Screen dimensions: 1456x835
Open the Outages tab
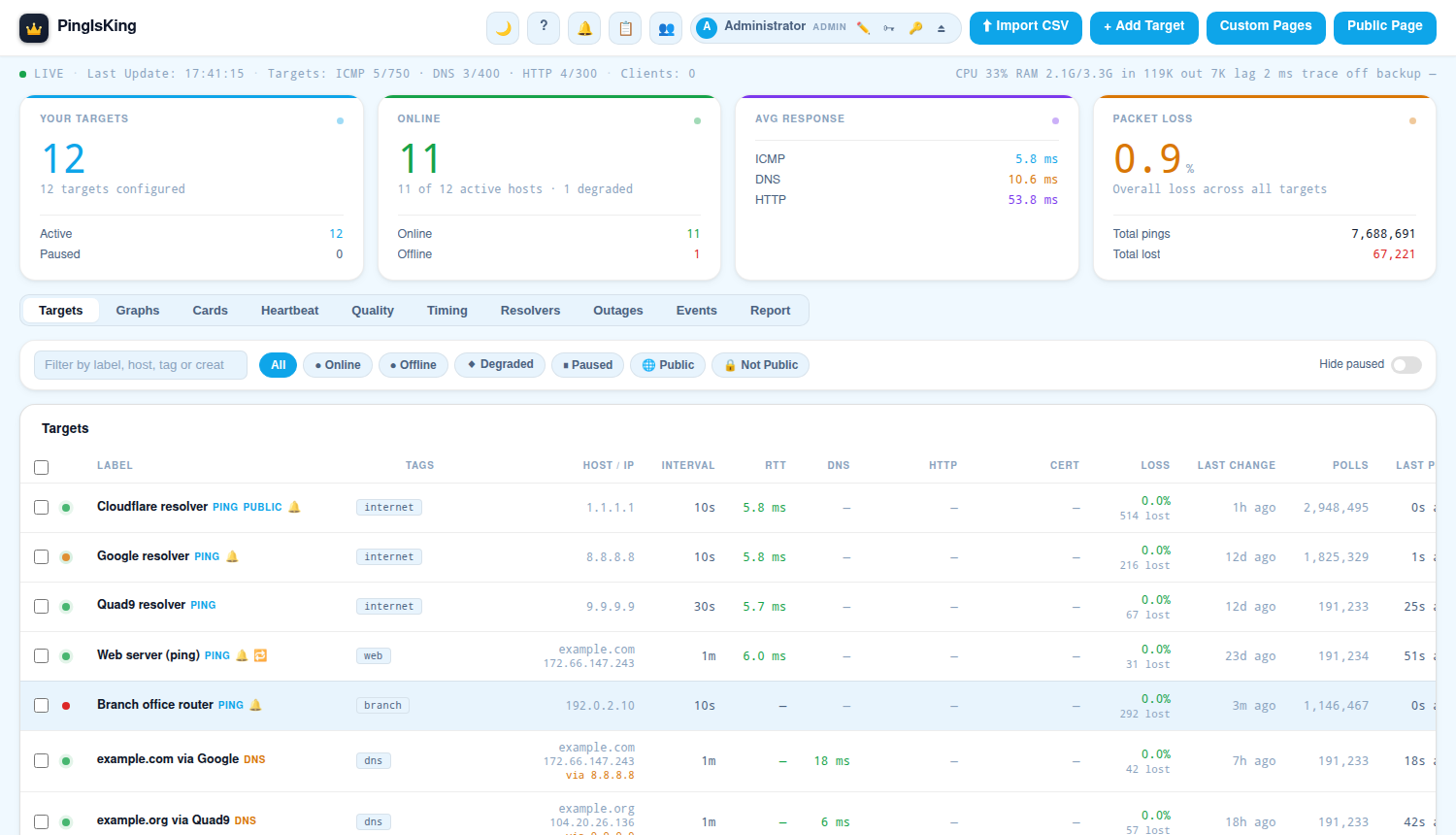[618, 311]
